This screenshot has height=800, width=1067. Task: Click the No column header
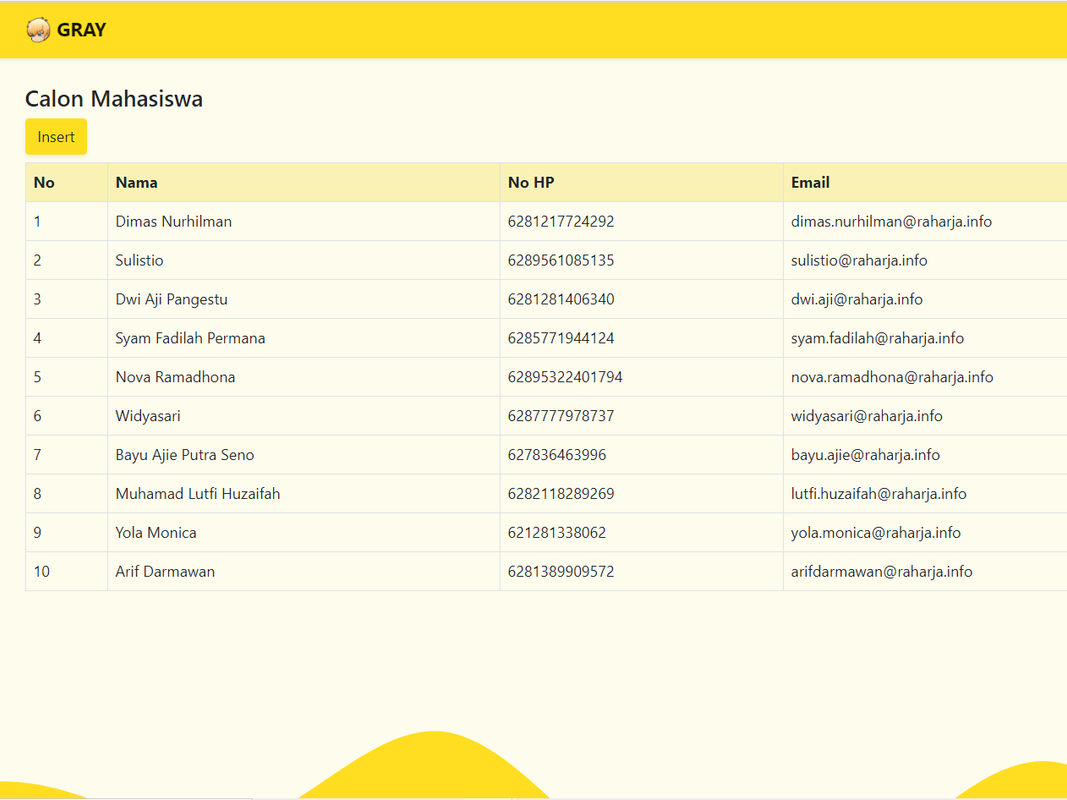66,182
